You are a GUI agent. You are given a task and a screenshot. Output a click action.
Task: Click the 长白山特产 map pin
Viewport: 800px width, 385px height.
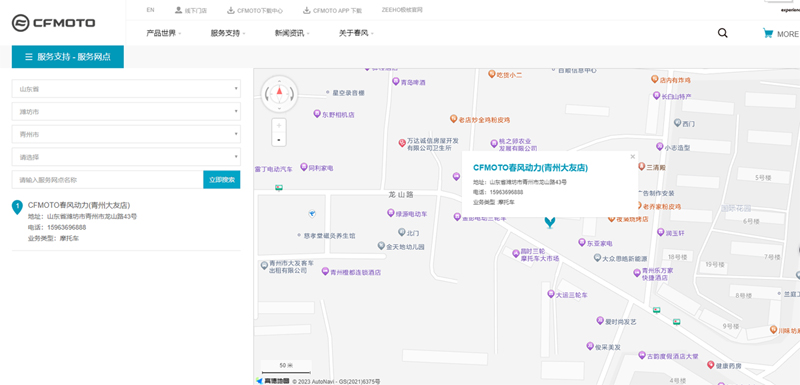[657, 95]
